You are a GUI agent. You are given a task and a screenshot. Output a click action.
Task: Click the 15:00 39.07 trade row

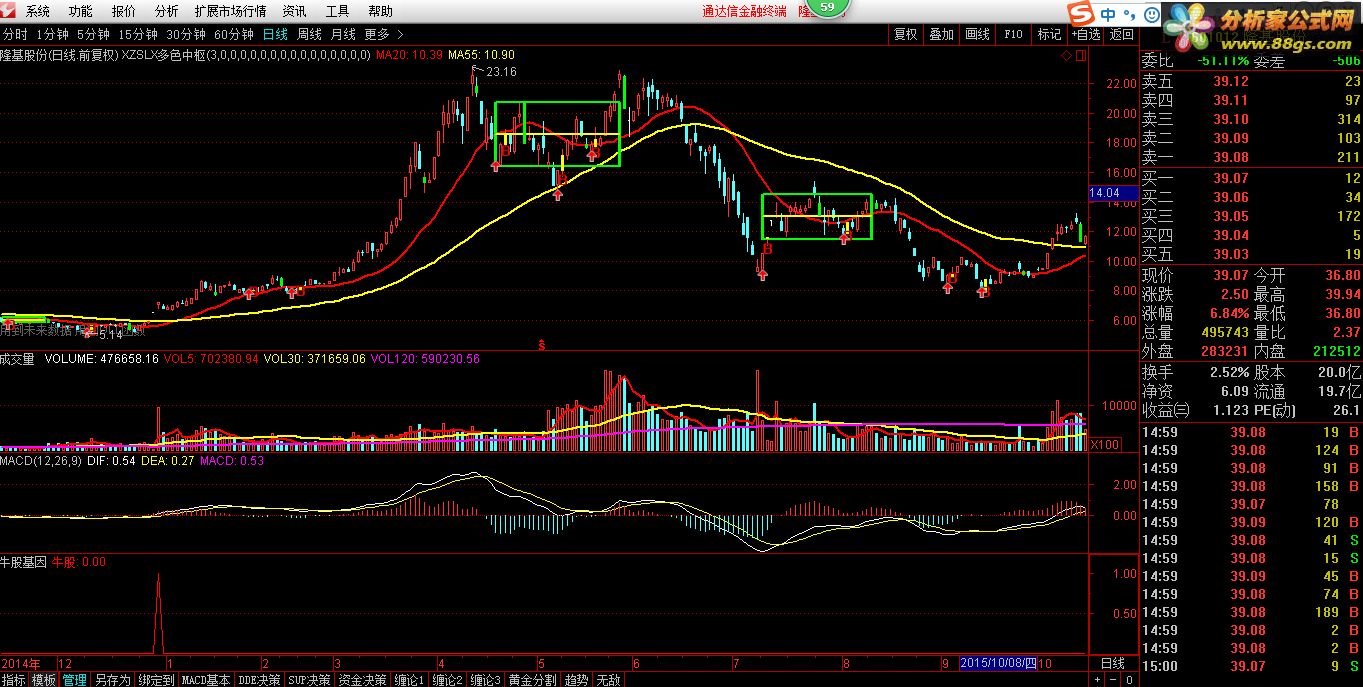pyautogui.click(x=1251, y=666)
